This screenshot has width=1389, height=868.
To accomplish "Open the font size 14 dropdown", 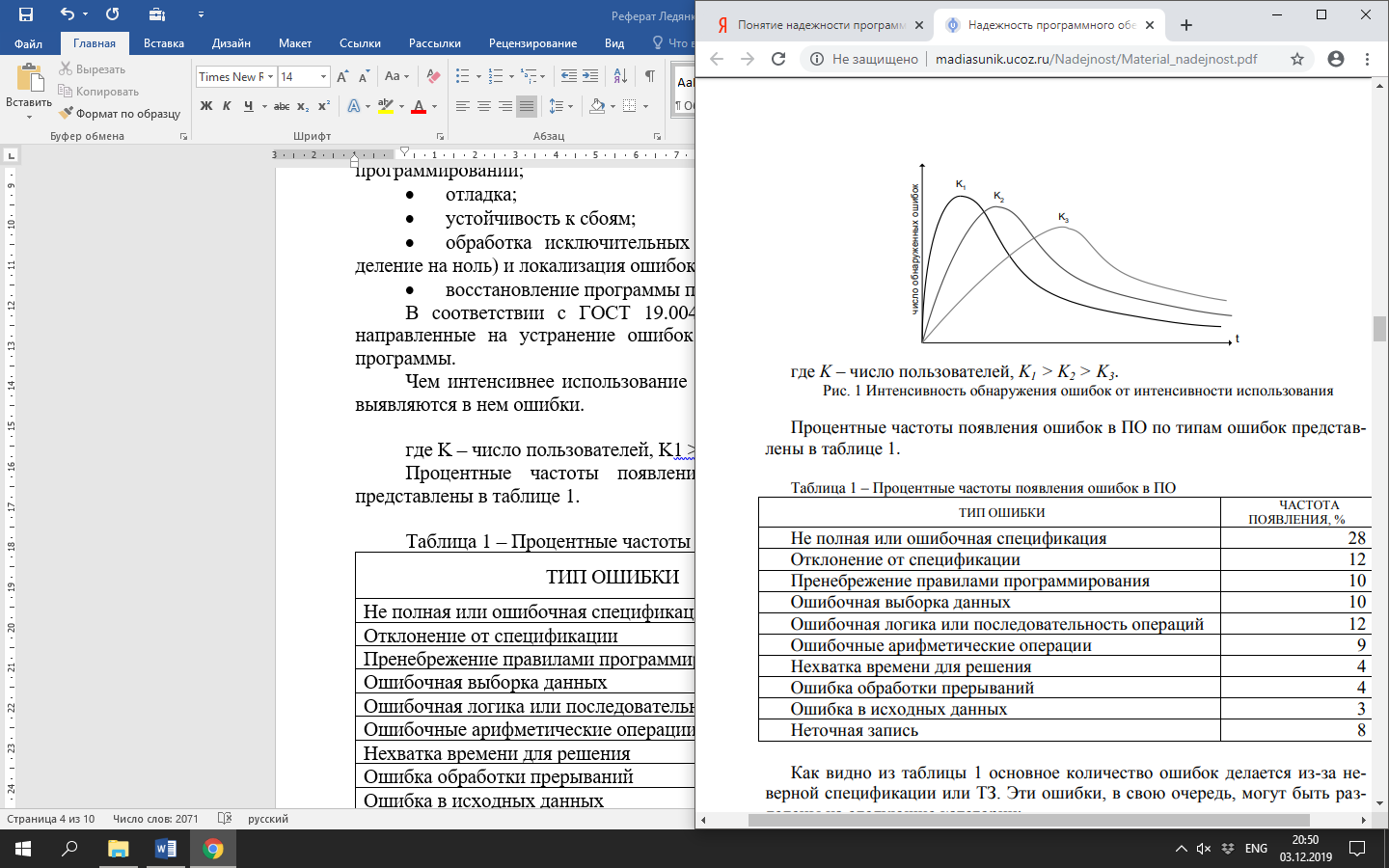I will pos(323,76).
